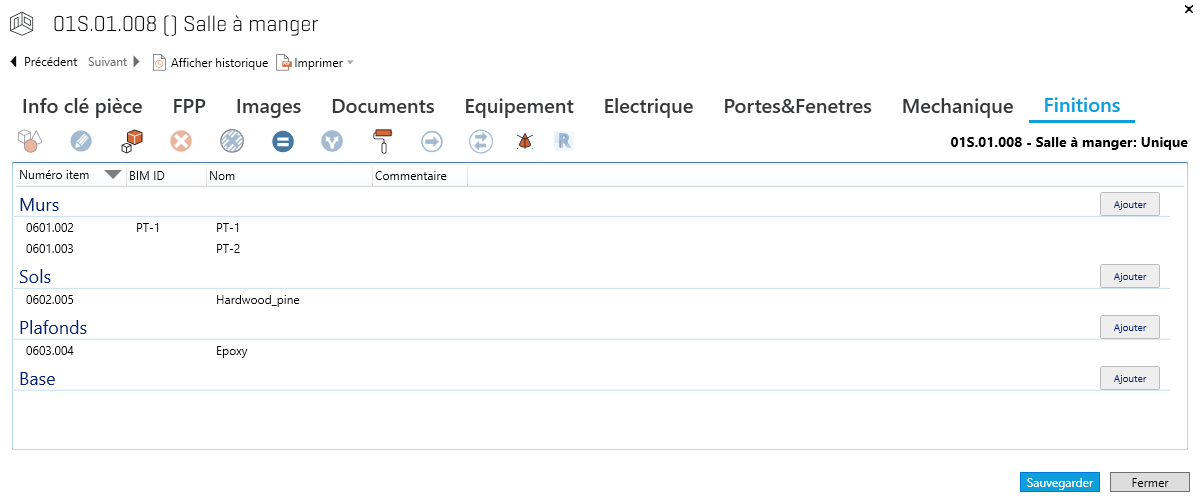Screen dimensions: 1200x502
Task: Click the PT-2 name cell
Action: click(x=228, y=248)
